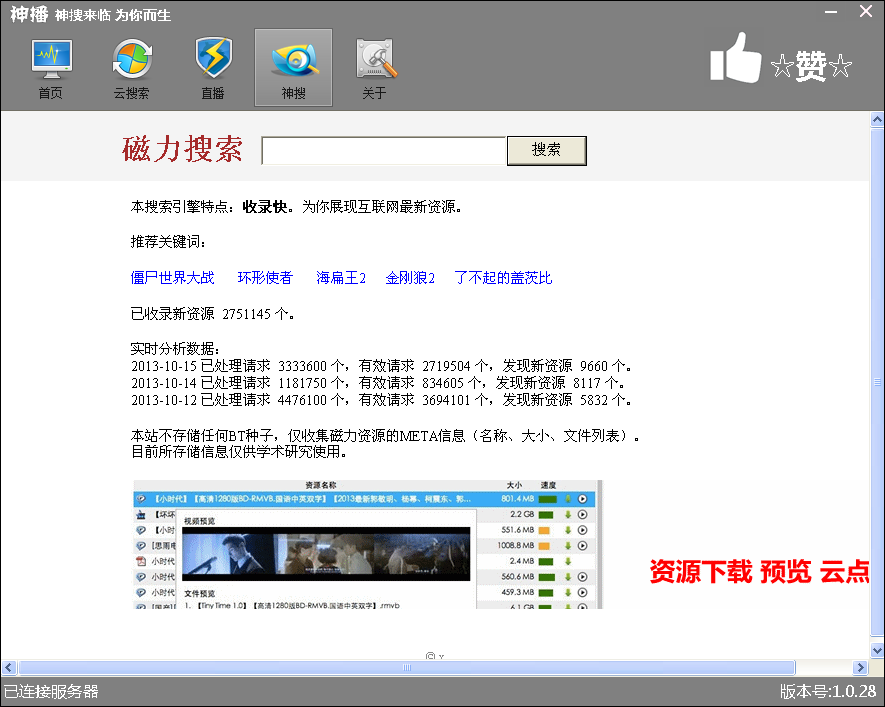The image size is (885, 707).
Task: Click the 磁力搜索 red heading logo
Action: point(182,150)
